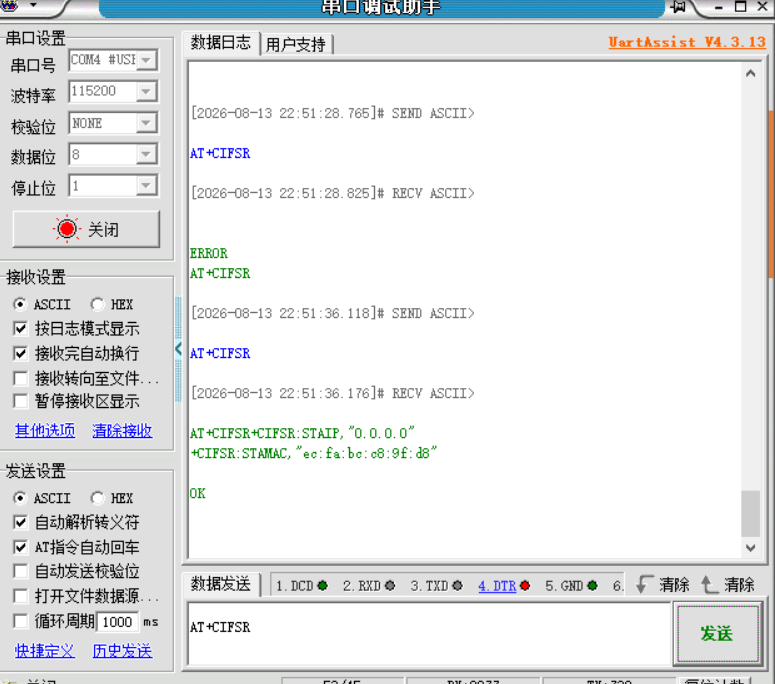Click the 22:51:36.176 RECV ASCII timestamp line
Screen dimensions: 775x684
coord(333,393)
